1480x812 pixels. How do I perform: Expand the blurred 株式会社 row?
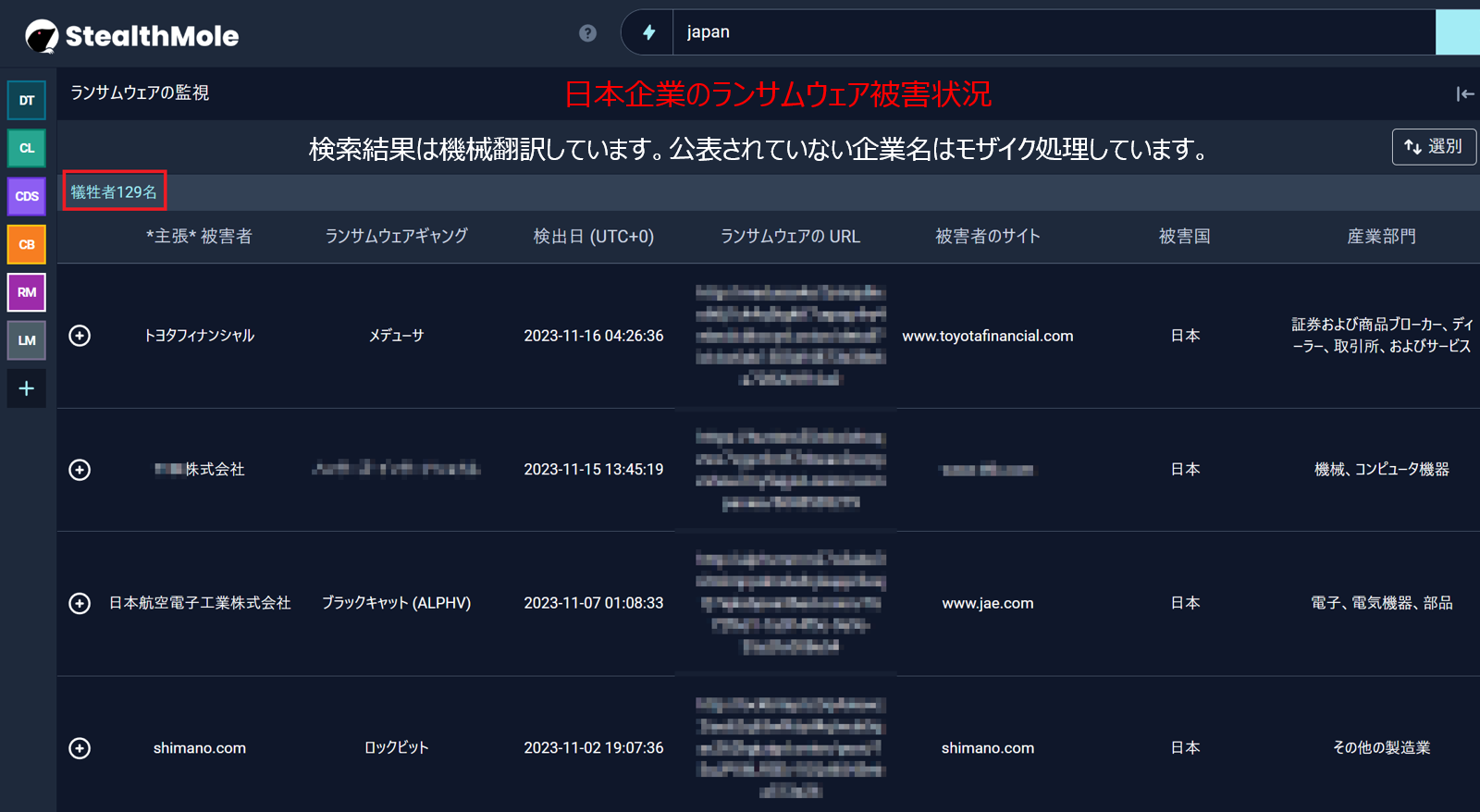(x=80, y=470)
